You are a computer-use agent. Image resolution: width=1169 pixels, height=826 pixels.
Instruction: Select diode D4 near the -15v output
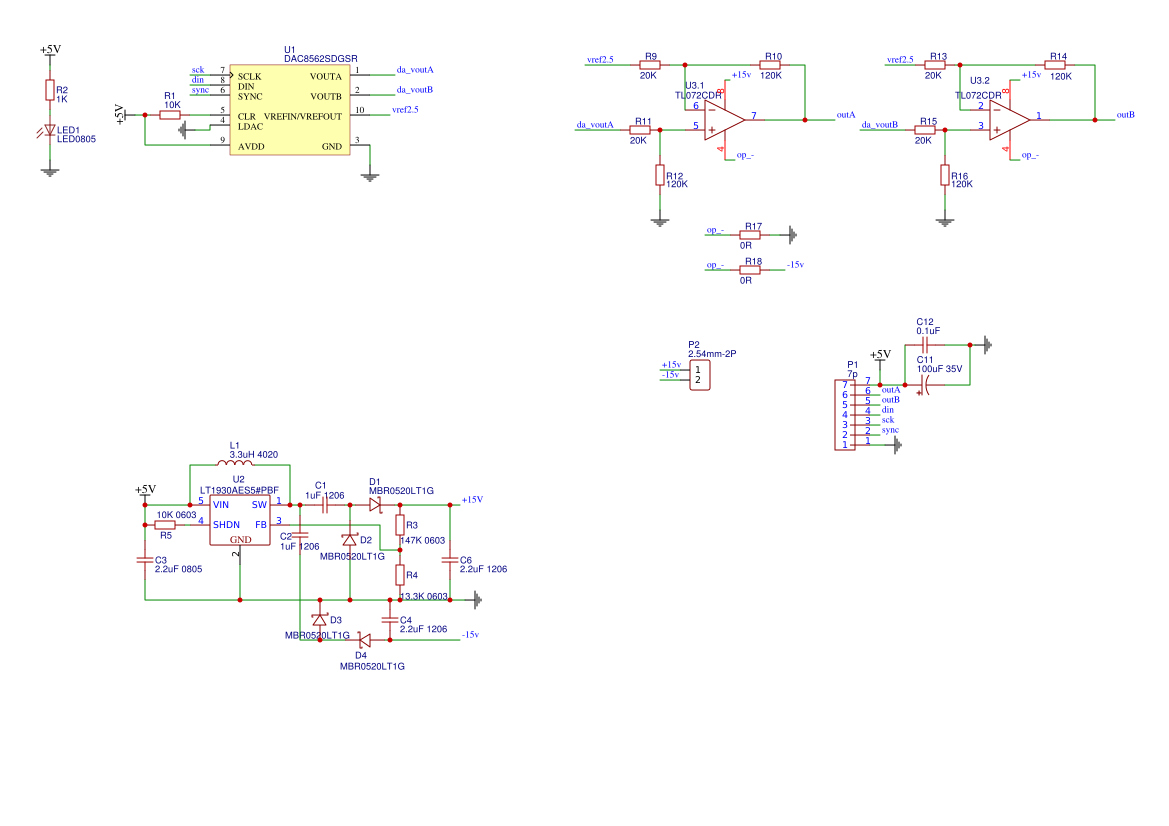365,640
